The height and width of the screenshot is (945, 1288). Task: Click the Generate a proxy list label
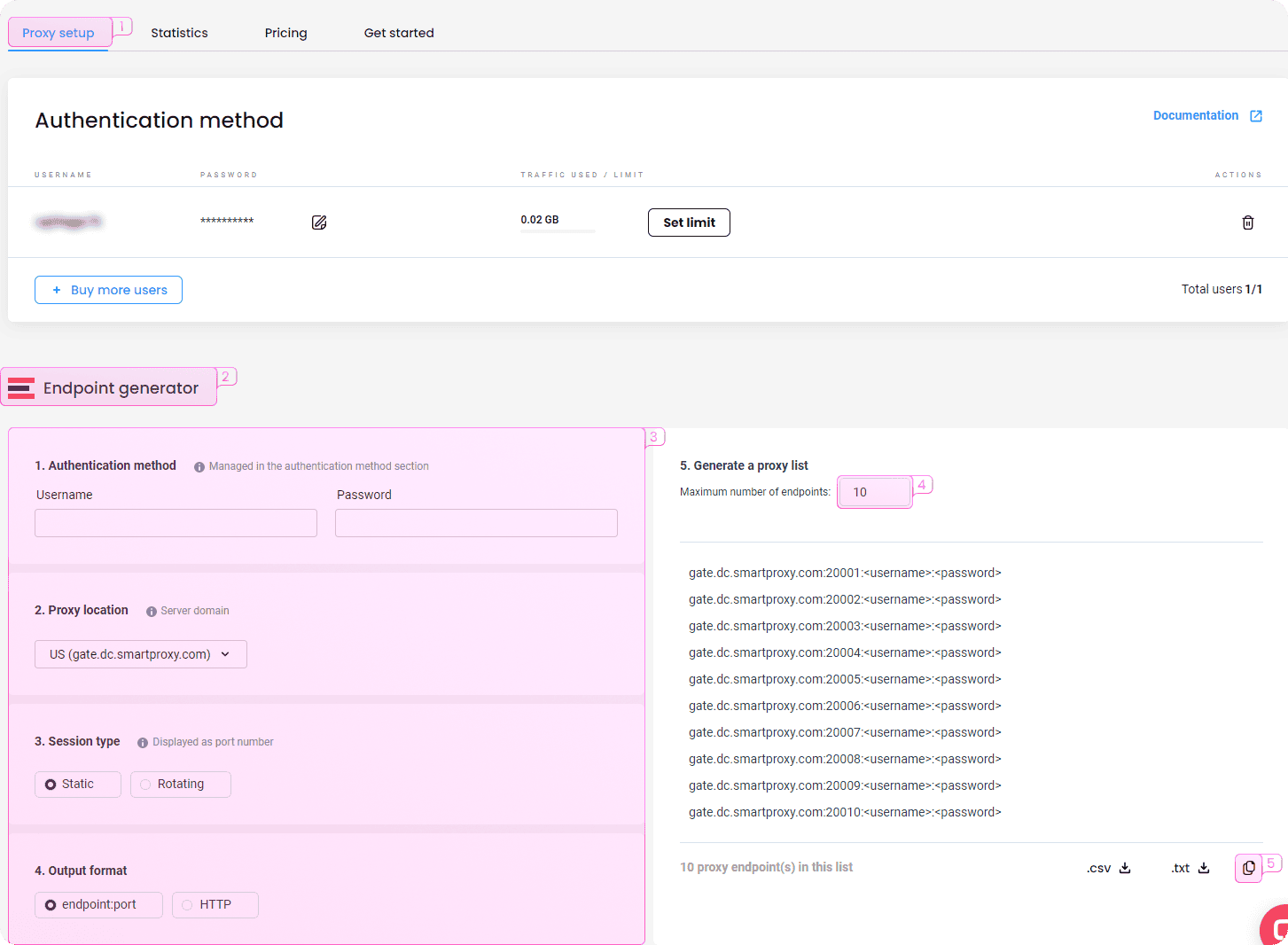pyautogui.click(x=744, y=466)
